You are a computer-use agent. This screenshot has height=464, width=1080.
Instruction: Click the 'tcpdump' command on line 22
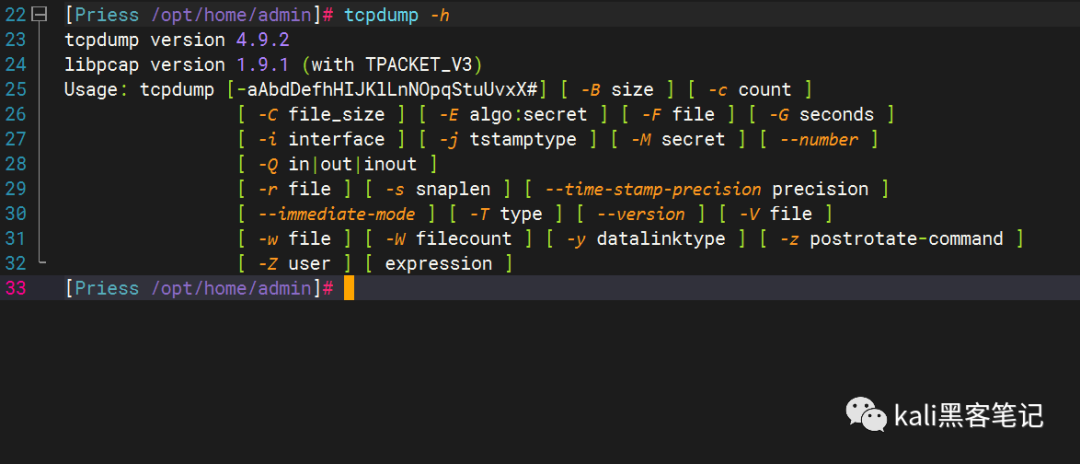[x=382, y=15]
